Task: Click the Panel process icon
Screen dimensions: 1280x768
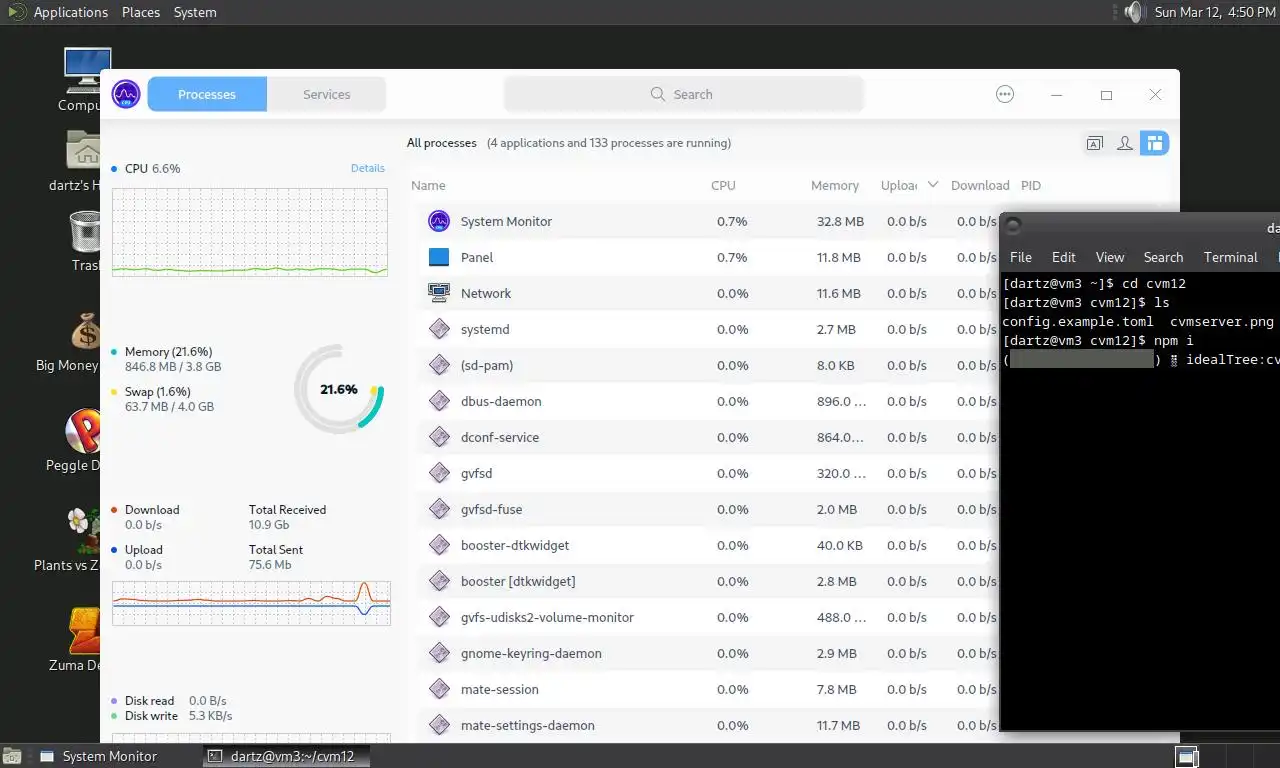Action: pyautogui.click(x=439, y=257)
